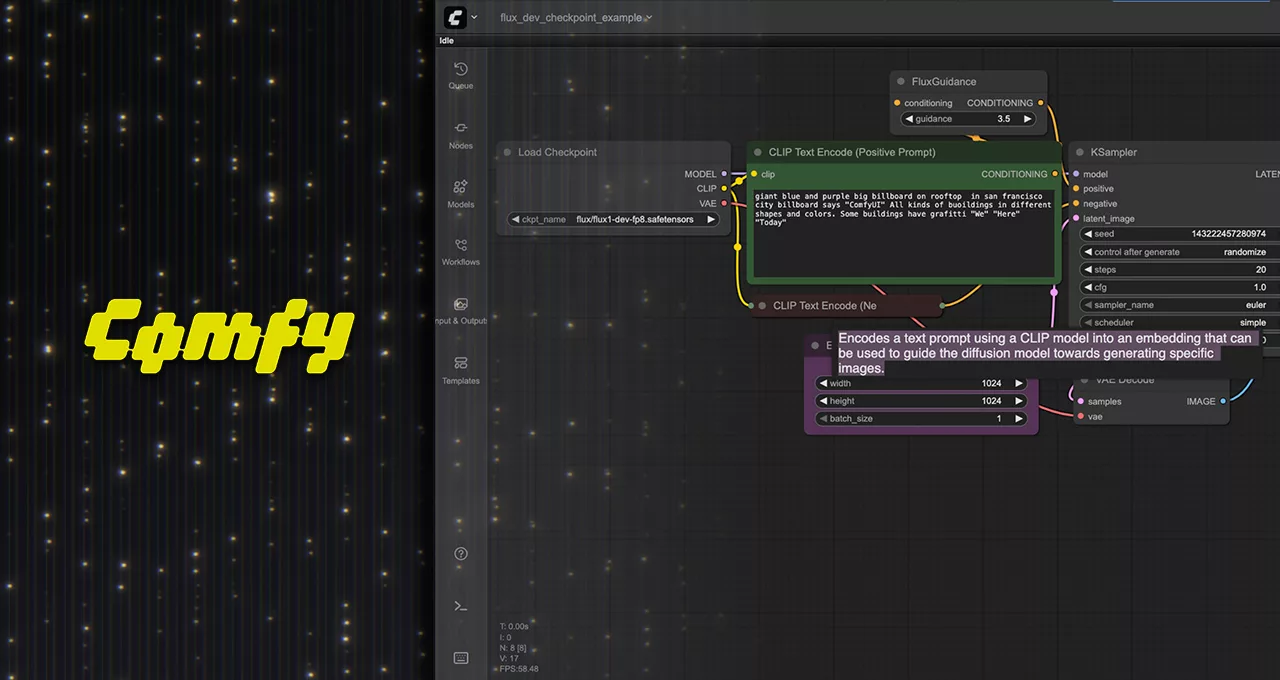Open the Templates browser
Viewport: 1280px width, 680px height.
[460, 369]
